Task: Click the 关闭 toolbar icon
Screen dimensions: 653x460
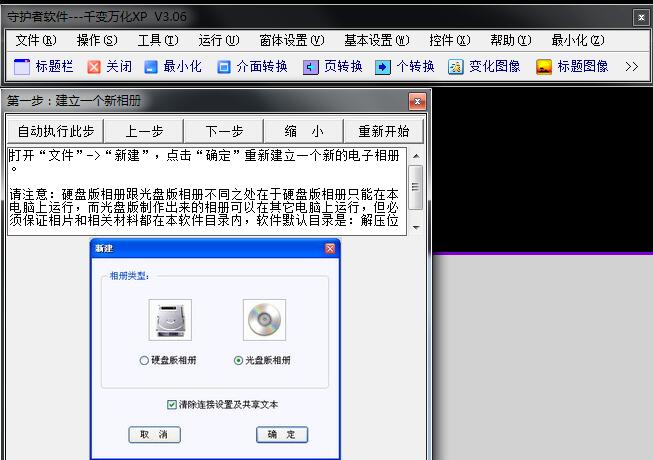Action: point(94,67)
